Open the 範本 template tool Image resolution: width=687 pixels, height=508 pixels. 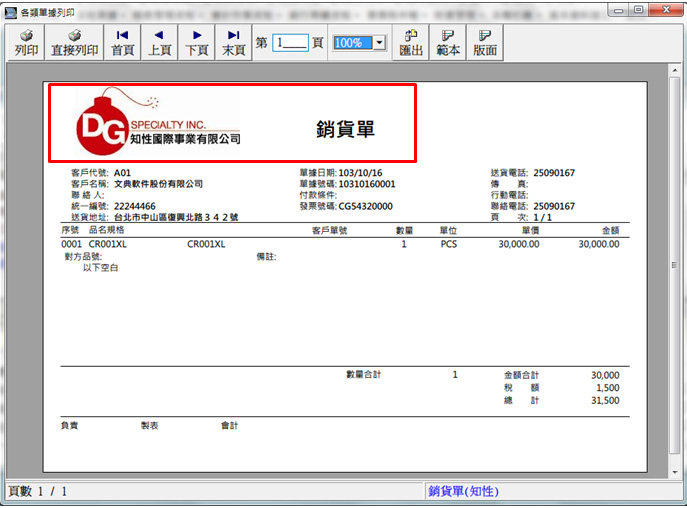click(447, 42)
